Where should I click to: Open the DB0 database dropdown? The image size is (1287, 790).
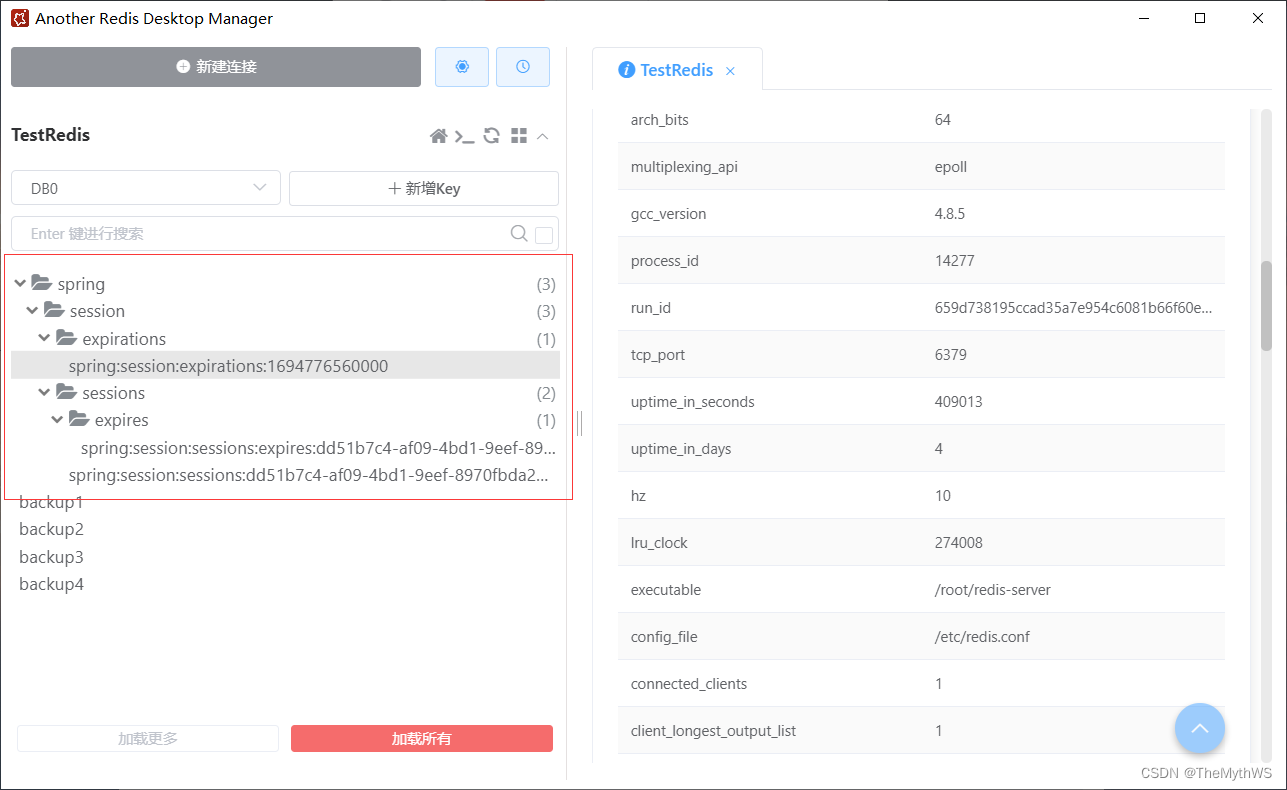tap(146, 188)
